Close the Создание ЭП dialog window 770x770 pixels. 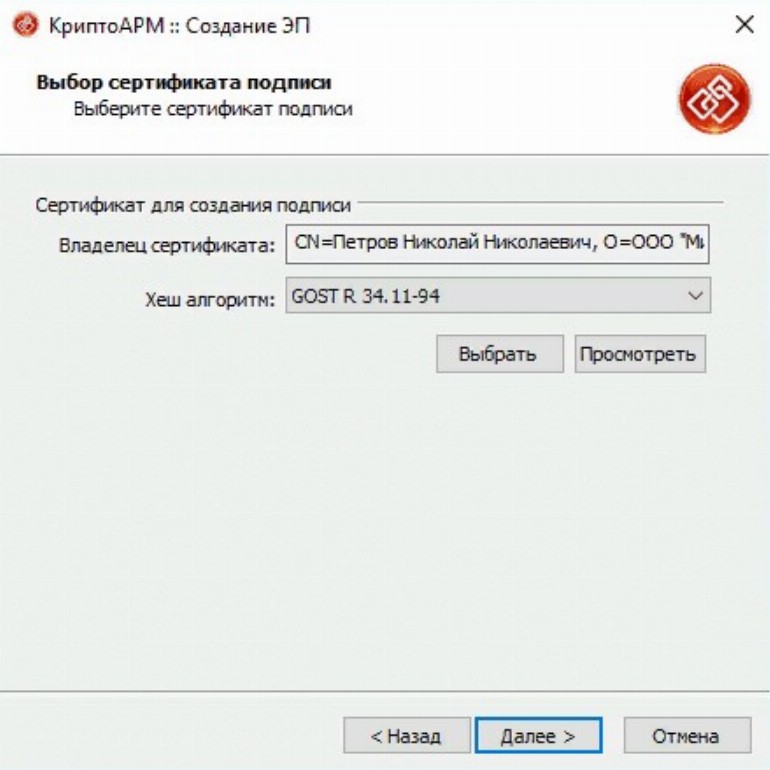point(744,24)
